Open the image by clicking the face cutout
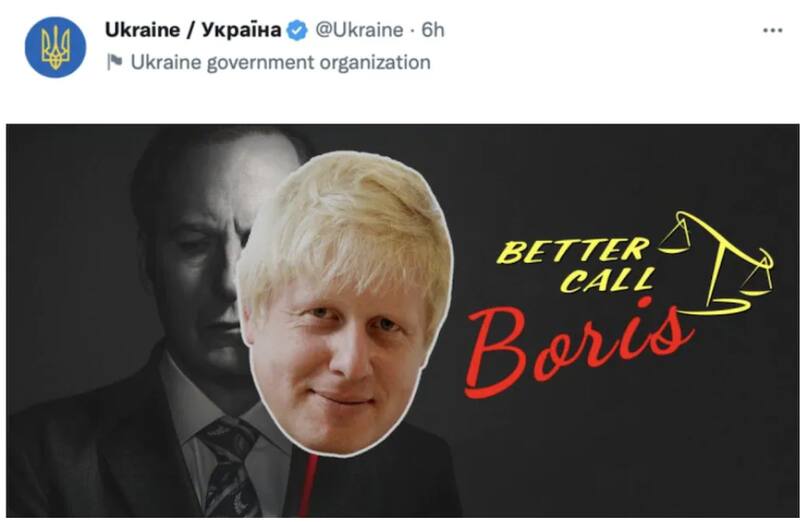Image resolution: width=800 pixels, height=522 pixels. click(344, 302)
